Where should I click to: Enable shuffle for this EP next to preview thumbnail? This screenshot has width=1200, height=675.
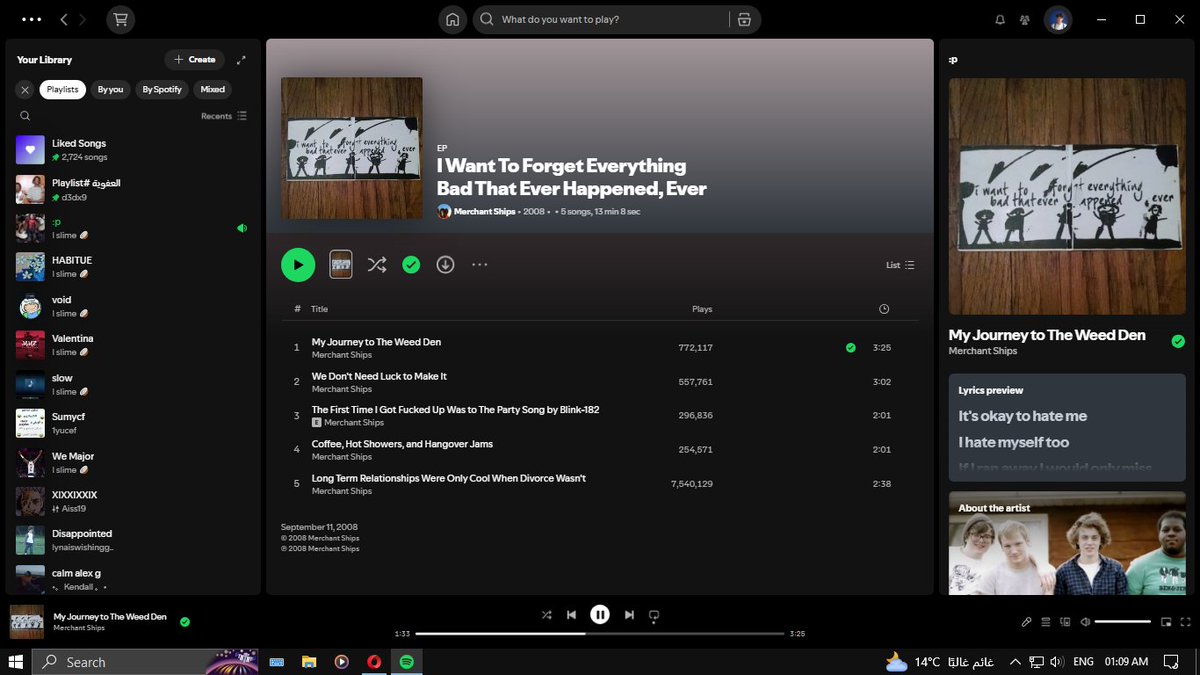pyautogui.click(x=377, y=265)
